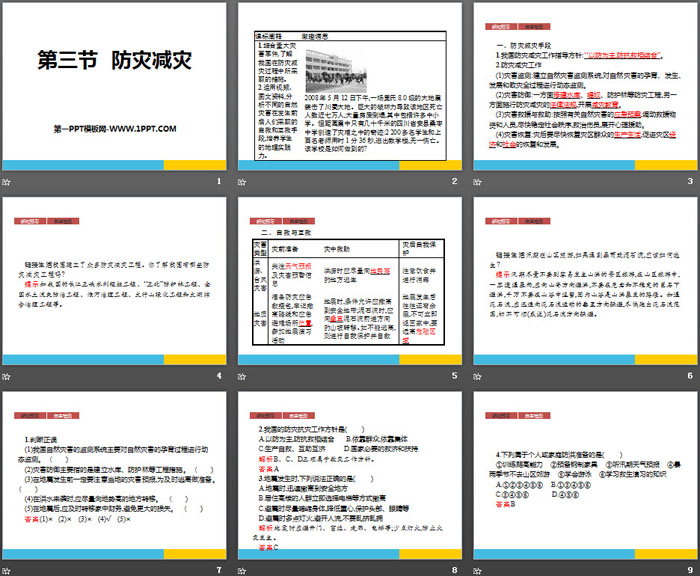
Task: Select slide 7 thumbnail with 判断正误 questions
Action: [114, 476]
